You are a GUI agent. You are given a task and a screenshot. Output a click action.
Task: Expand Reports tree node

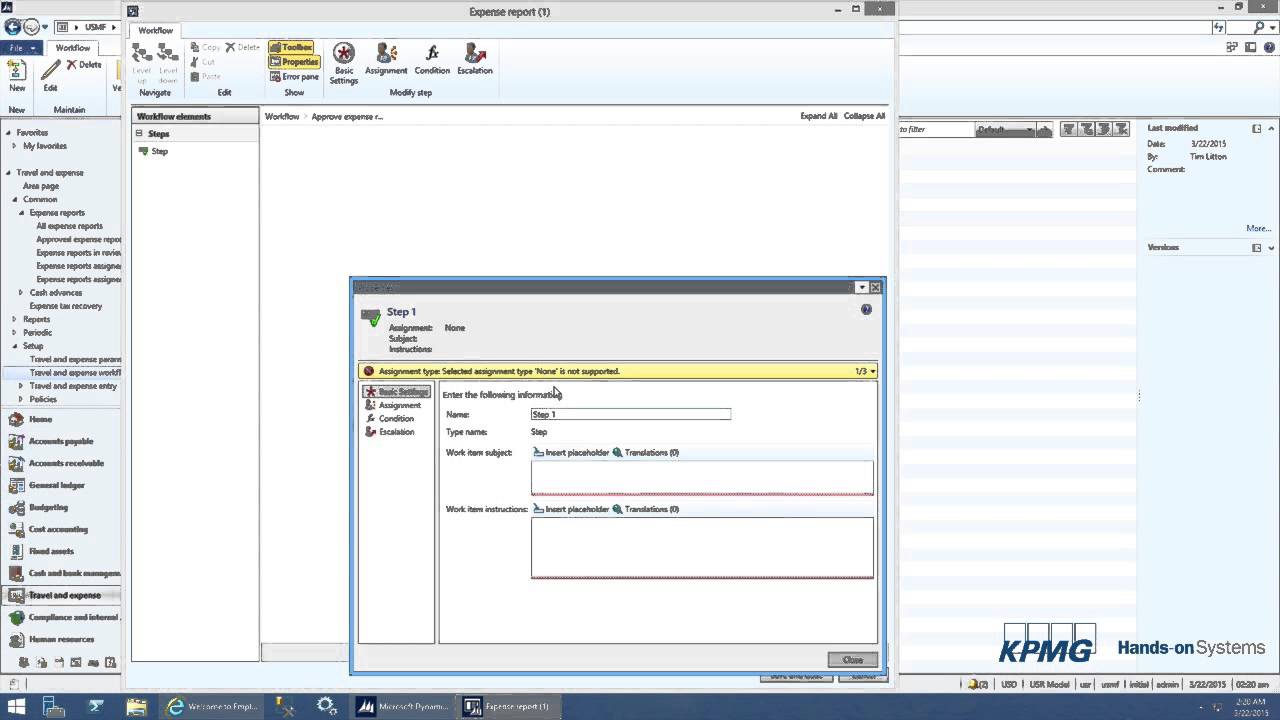(15, 319)
